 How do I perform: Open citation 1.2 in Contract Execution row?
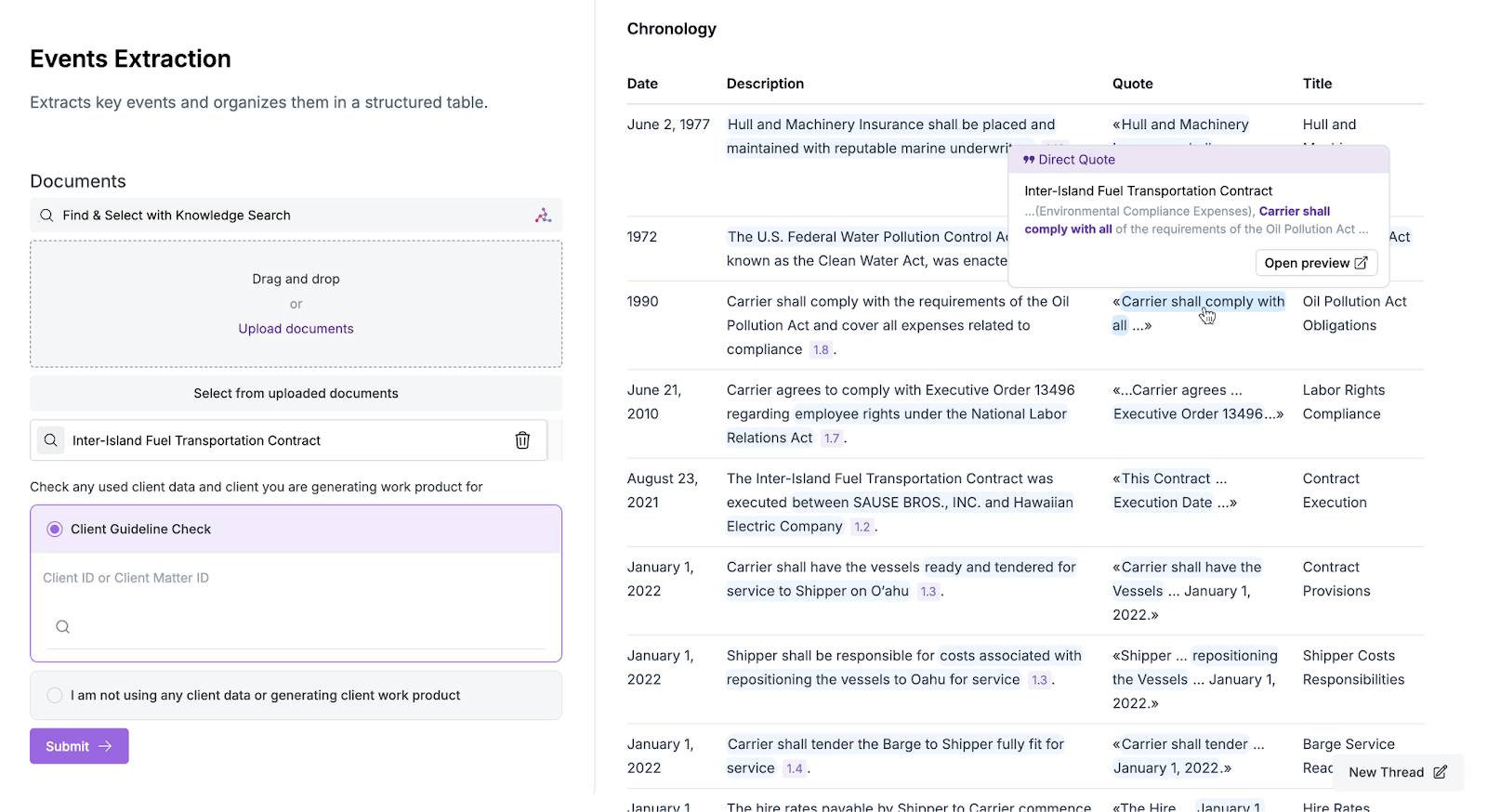tap(862, 527)
